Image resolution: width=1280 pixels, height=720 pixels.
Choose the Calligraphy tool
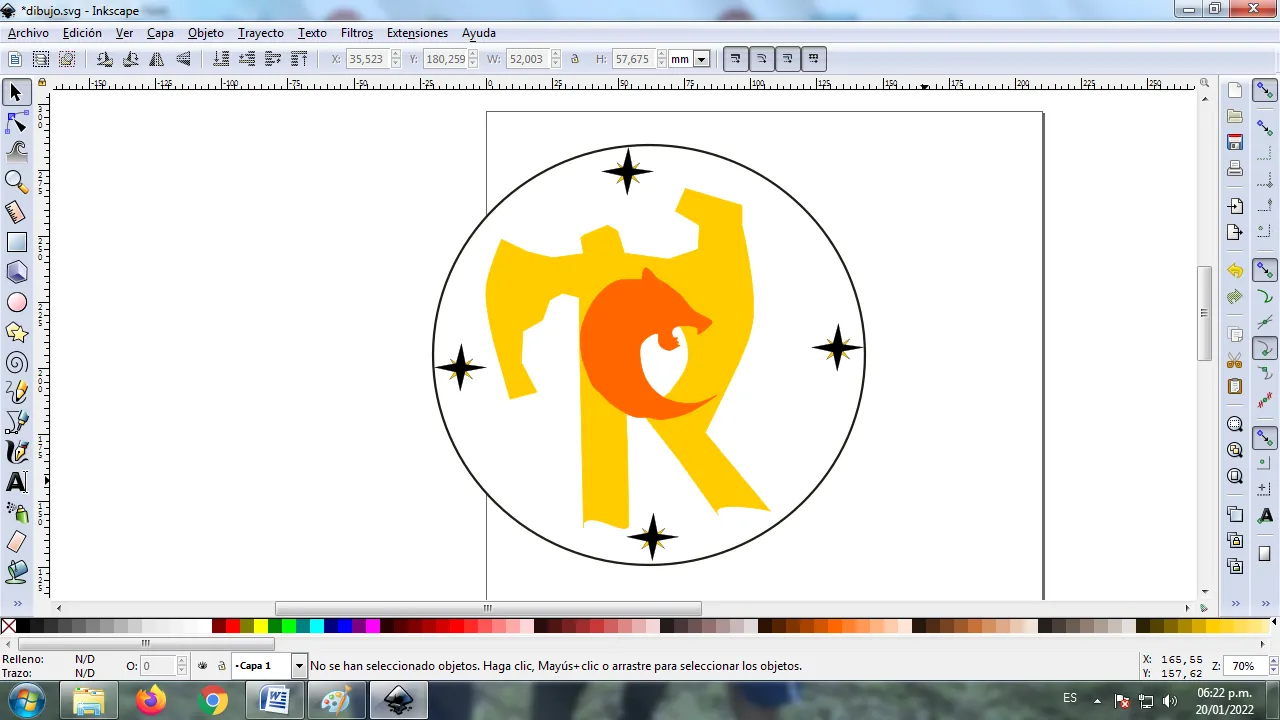[16, 452]
